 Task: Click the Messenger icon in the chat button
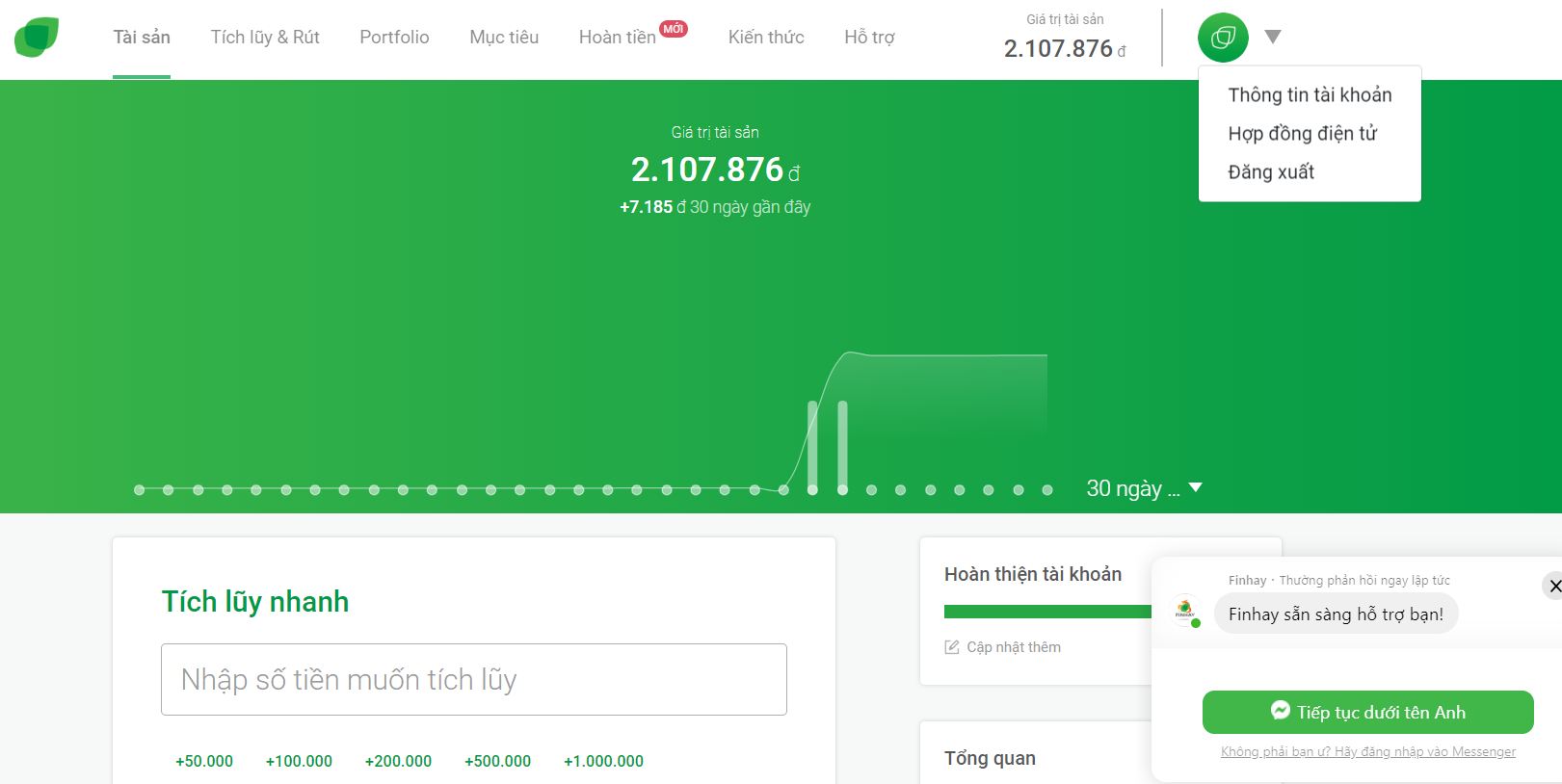coord(1280,711)
